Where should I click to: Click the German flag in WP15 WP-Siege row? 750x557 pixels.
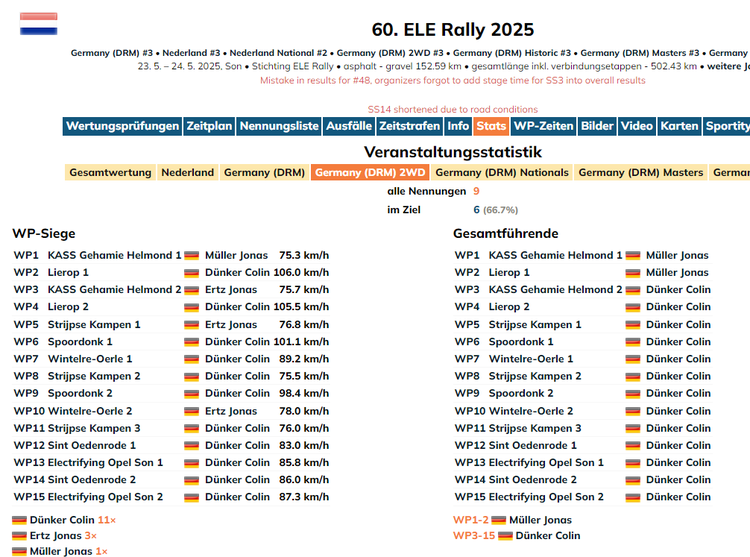click(191, 498)
